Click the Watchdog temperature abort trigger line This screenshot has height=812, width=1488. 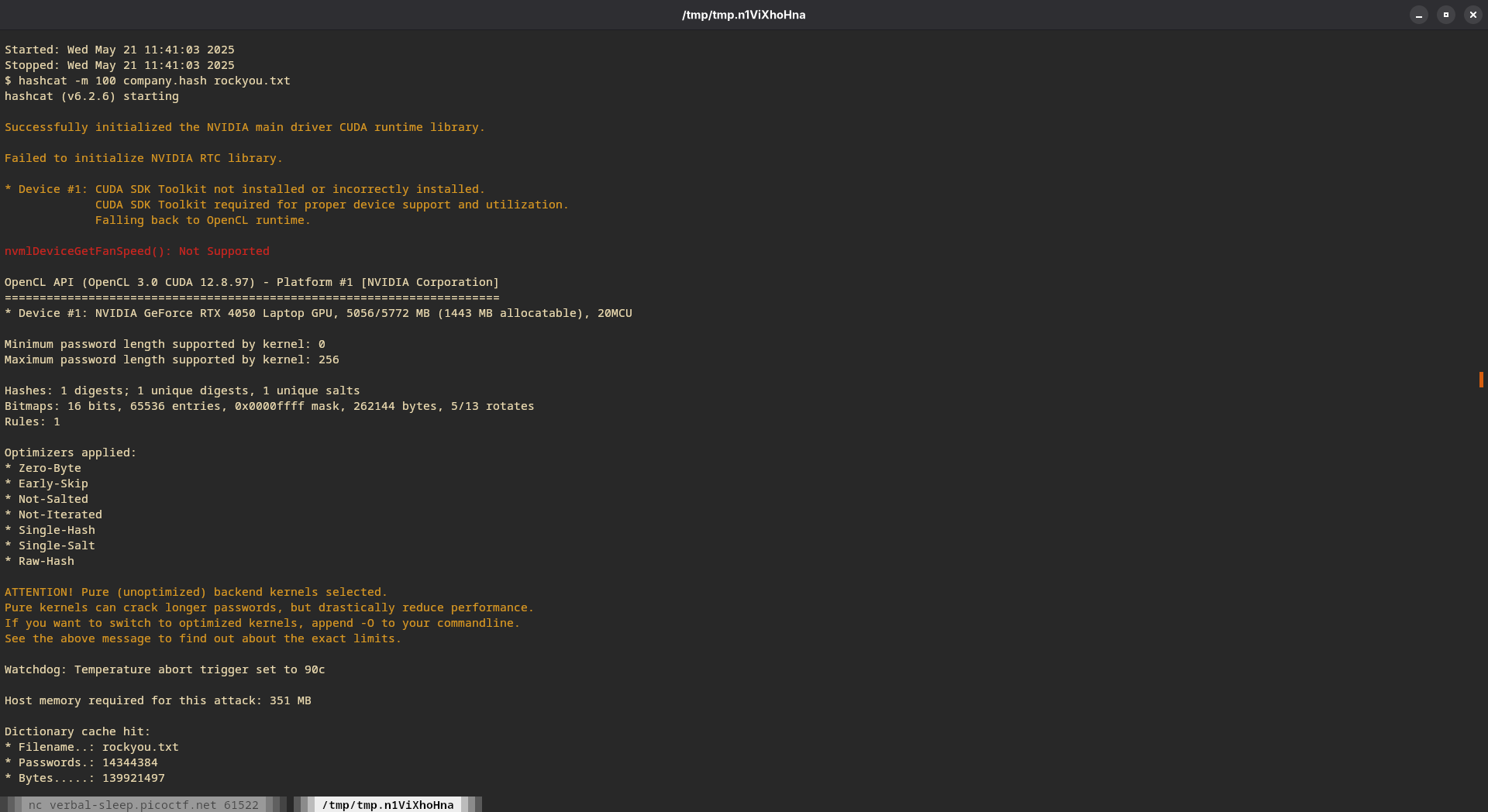164,669
